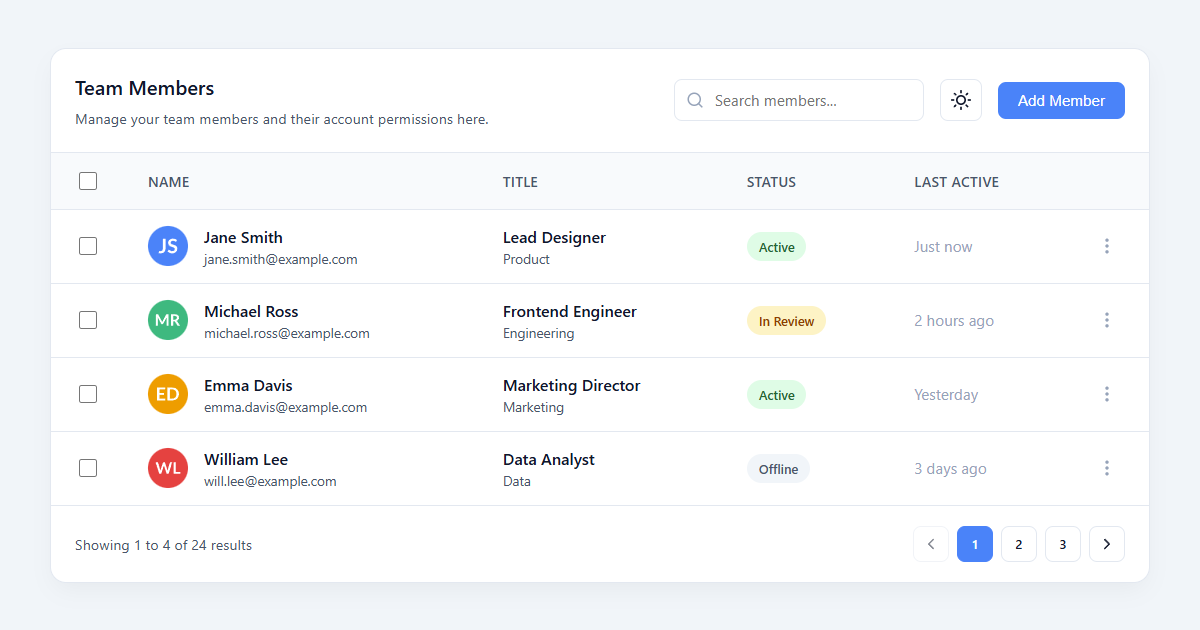Toggle the light/dark theme sun icon
This screenshot has width=1200, height=630.
click(961, 100)
